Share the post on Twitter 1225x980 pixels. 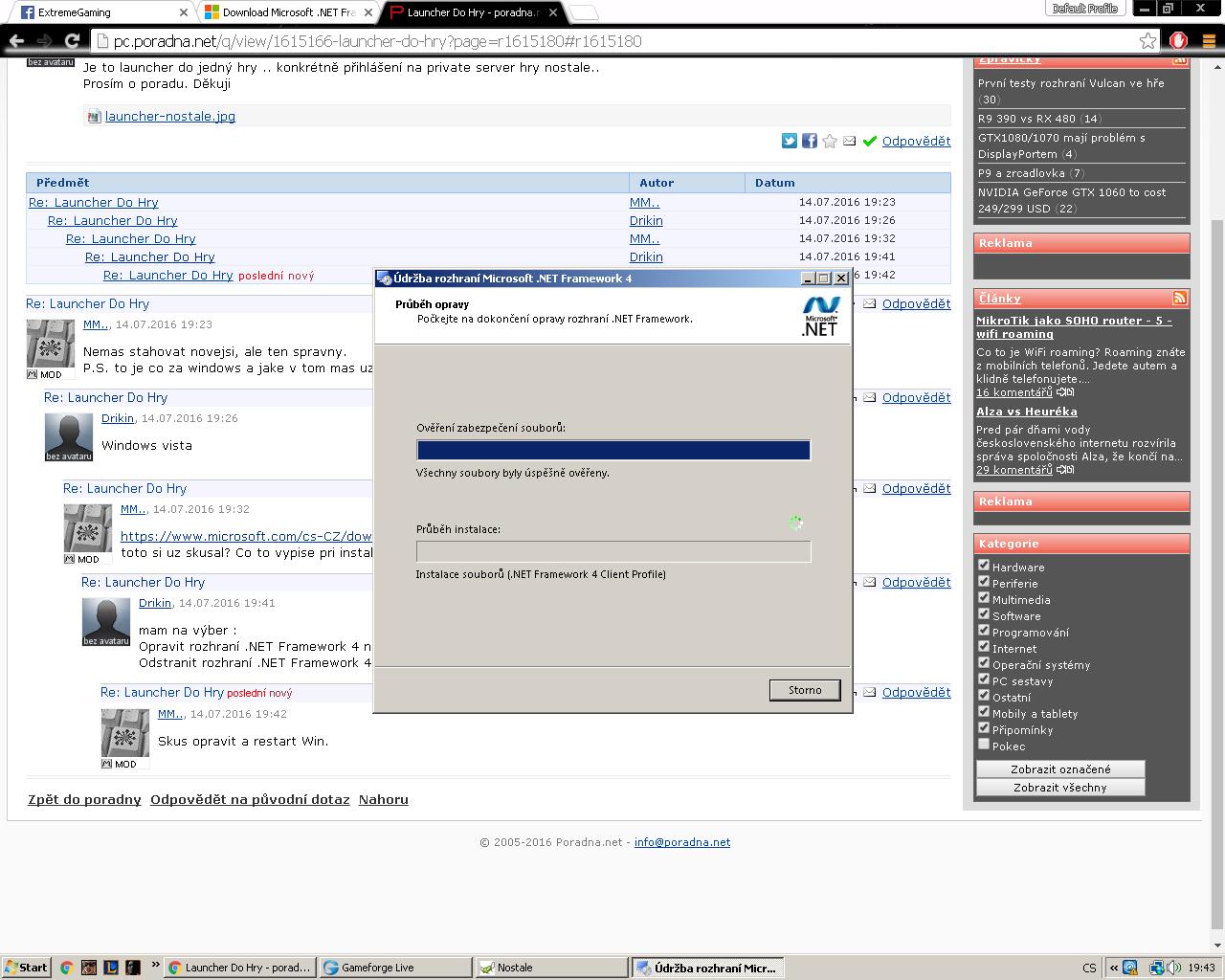(x=789, y=141)
